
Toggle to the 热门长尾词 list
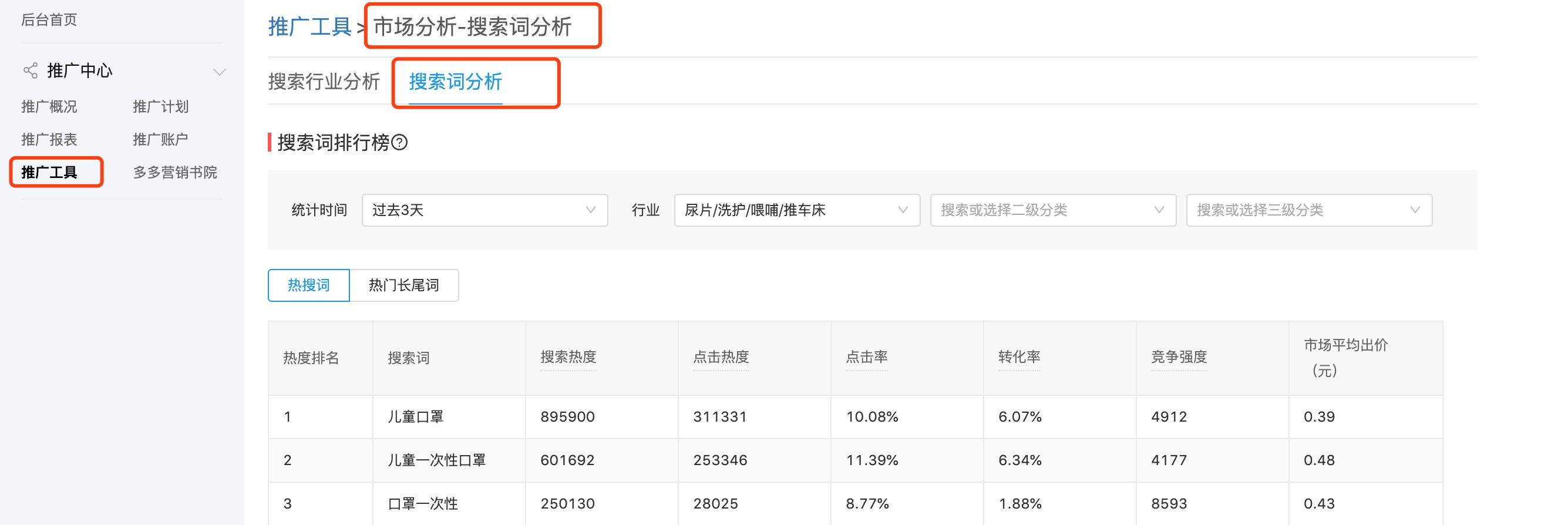403,285
